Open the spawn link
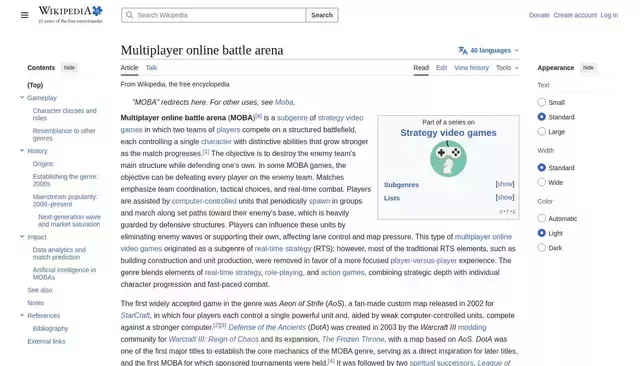This screenshot has height=366, width=640. 319,201
